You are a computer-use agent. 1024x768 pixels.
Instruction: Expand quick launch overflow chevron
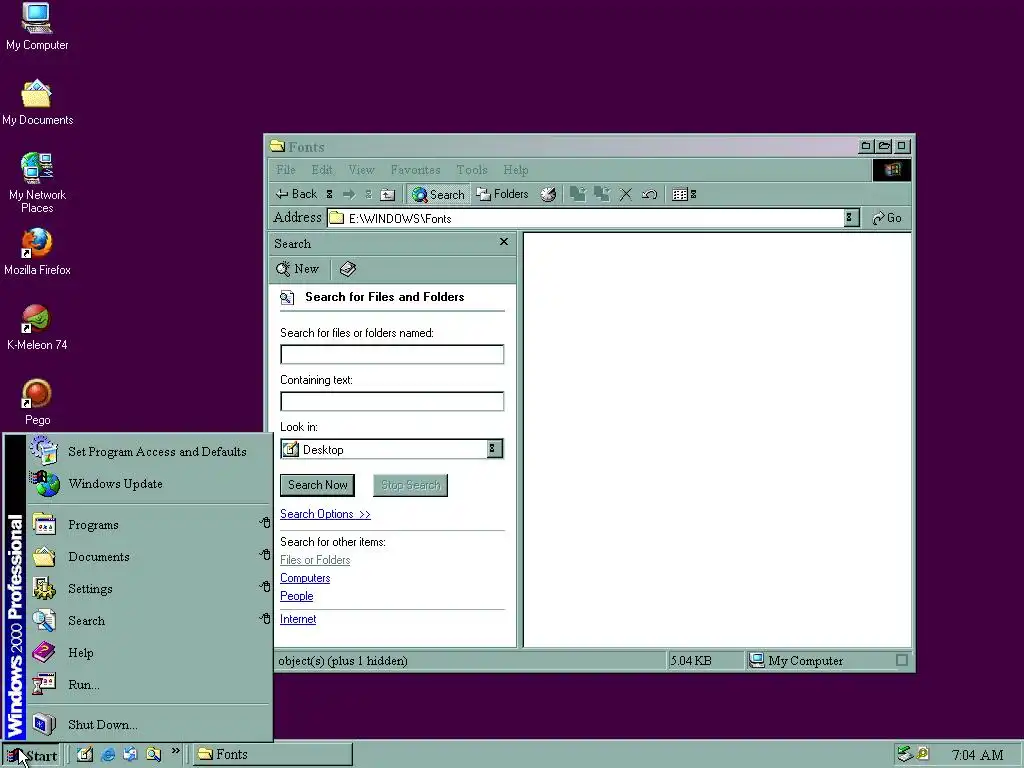(175, 751)
